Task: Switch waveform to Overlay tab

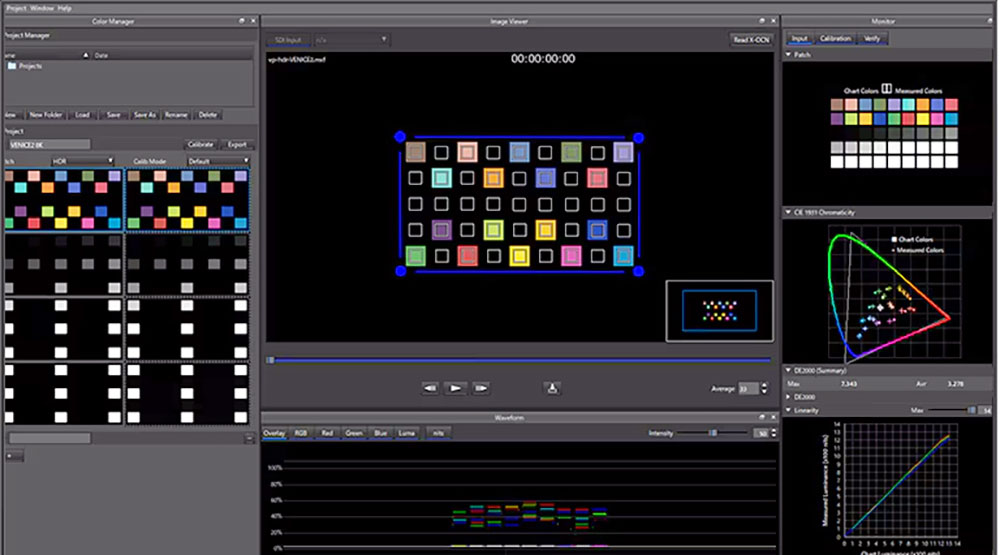Action: pyautogui.click(x=274, y=433)
